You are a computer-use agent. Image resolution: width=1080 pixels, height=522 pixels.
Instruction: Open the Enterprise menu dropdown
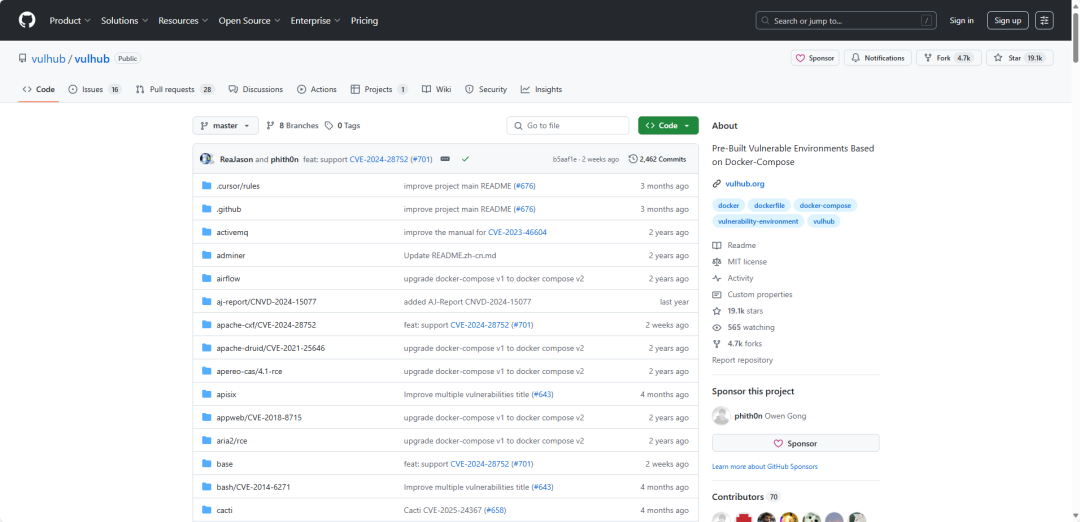pyautogui.click(x=315, y=21)
